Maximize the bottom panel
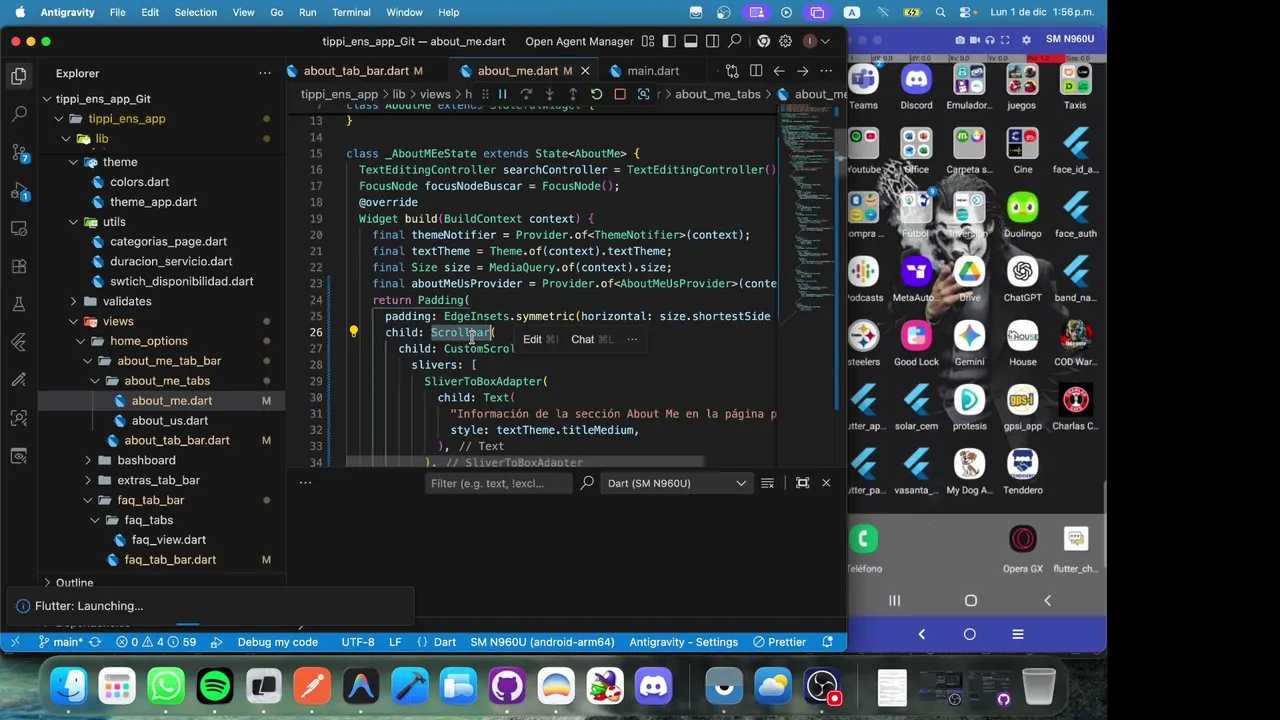Image resolution: width=1280 pixels, height=720 pixels. (x=802, y=483)
